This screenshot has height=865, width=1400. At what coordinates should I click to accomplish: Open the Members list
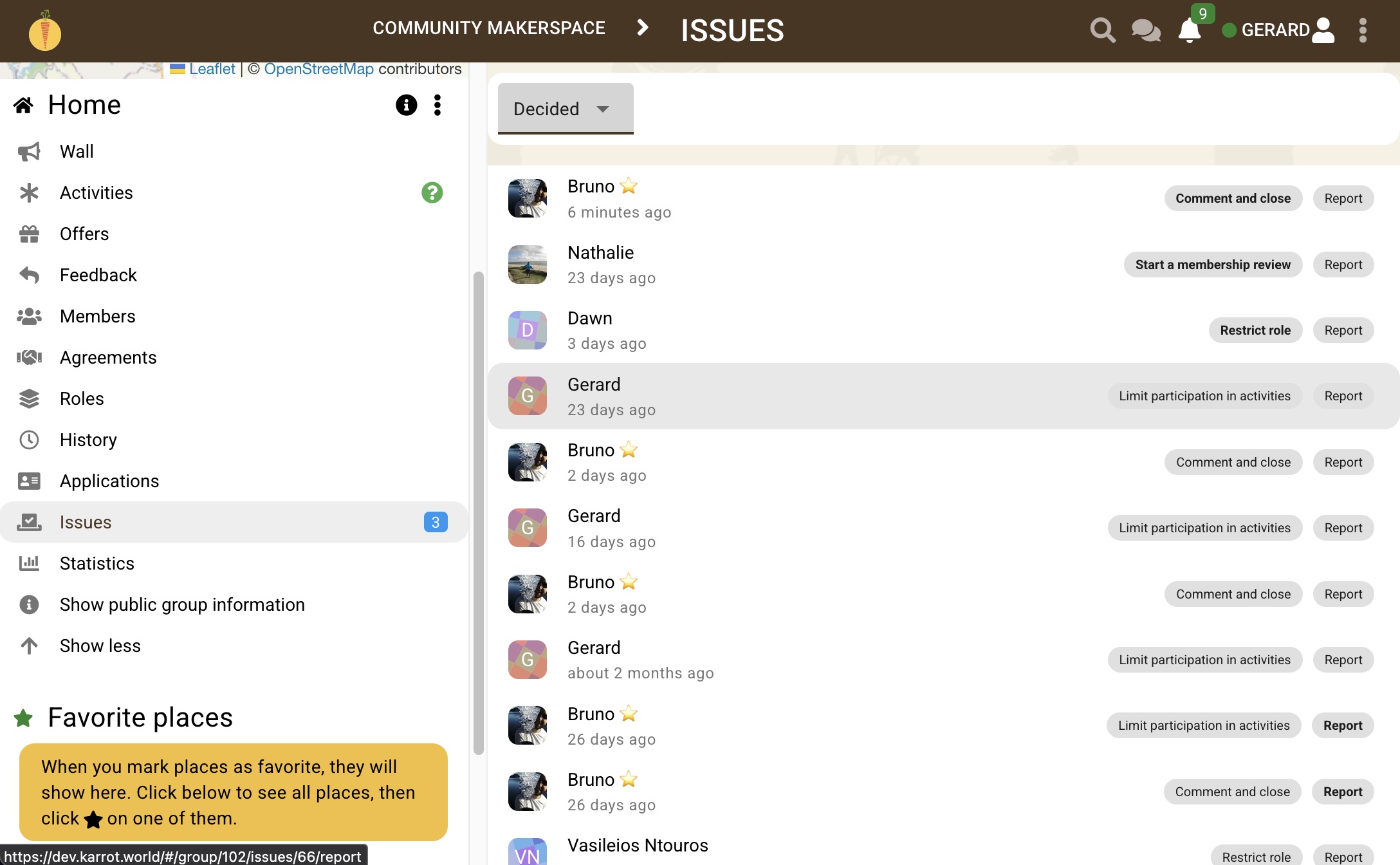(x=98, y=316)
